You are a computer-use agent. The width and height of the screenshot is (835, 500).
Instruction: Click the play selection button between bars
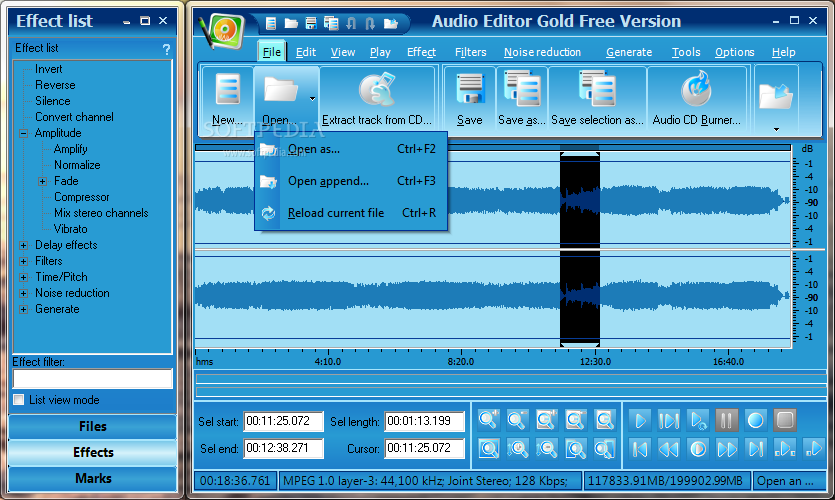coord(668,420)
